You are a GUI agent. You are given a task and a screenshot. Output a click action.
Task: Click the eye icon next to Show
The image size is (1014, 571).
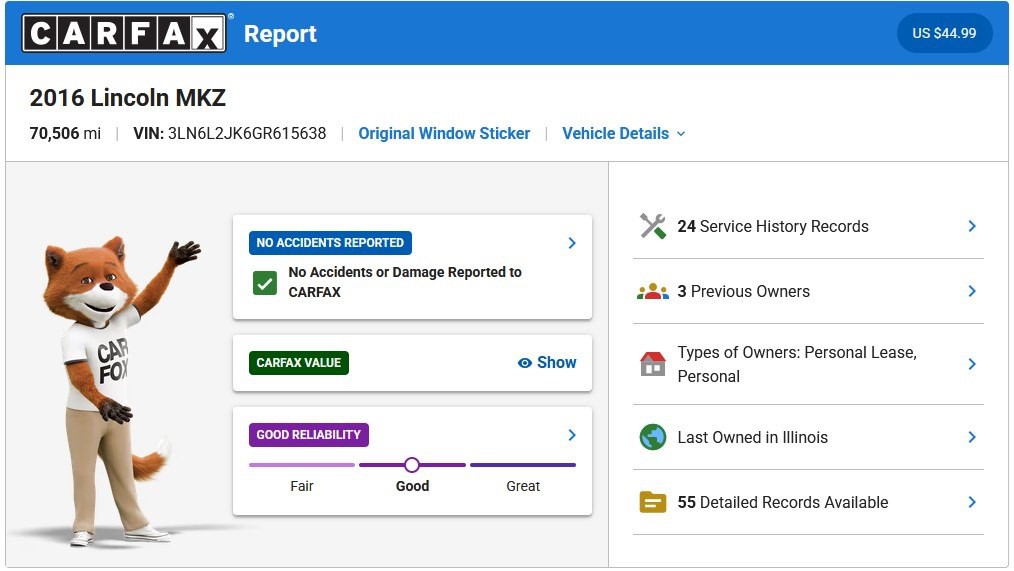524,363
